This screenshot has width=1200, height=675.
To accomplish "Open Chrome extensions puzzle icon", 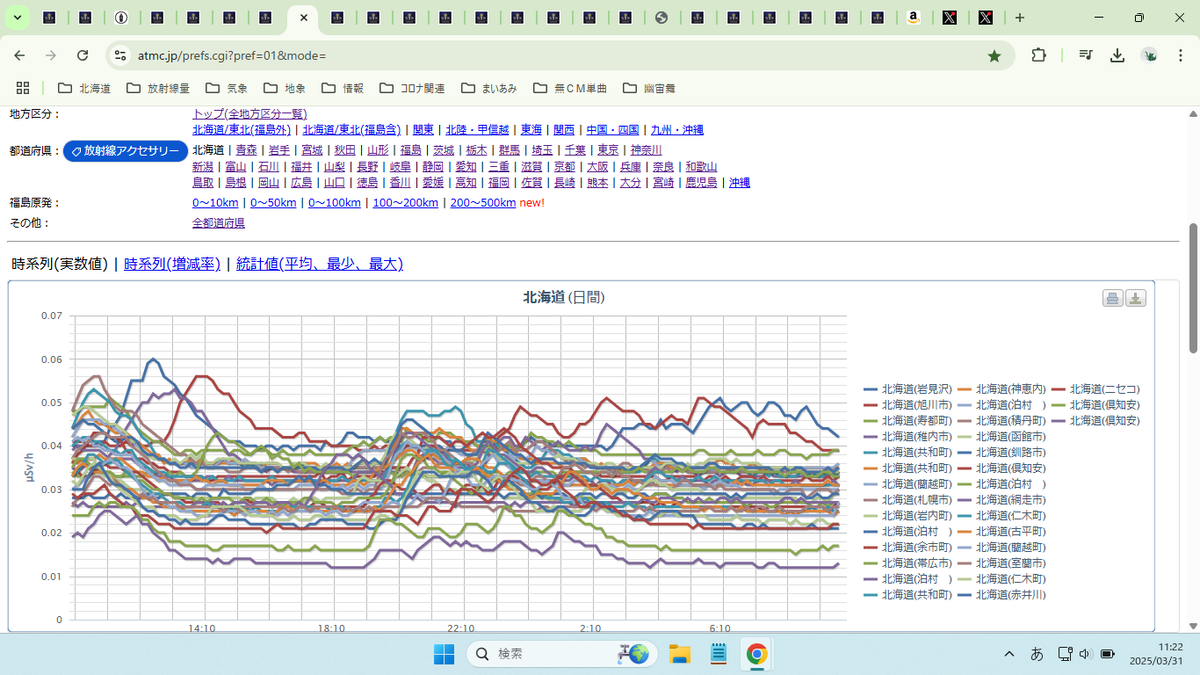I will 1039,56.
